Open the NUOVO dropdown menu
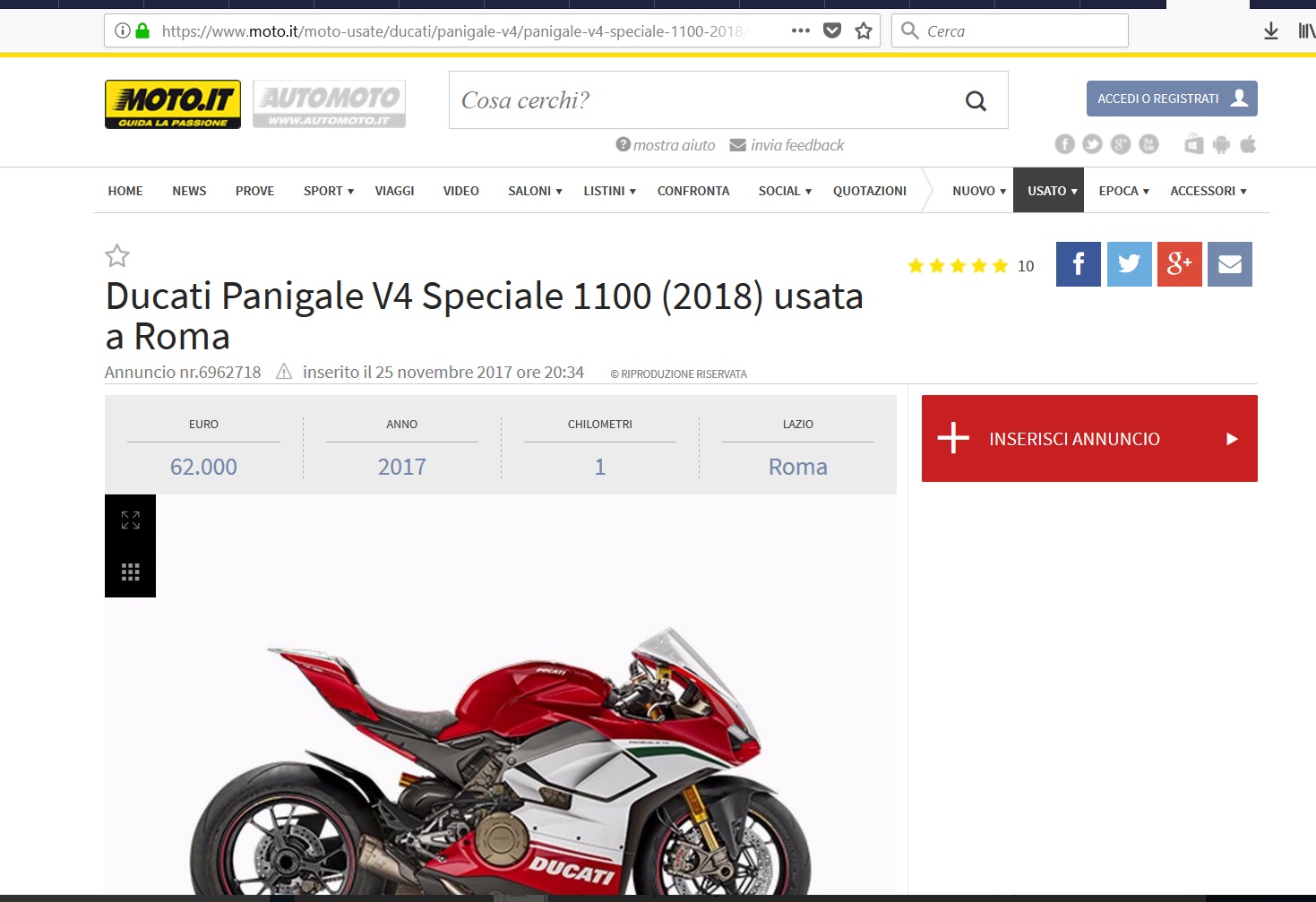Screen dimensions: 1316x902 [x=979, y=191]
